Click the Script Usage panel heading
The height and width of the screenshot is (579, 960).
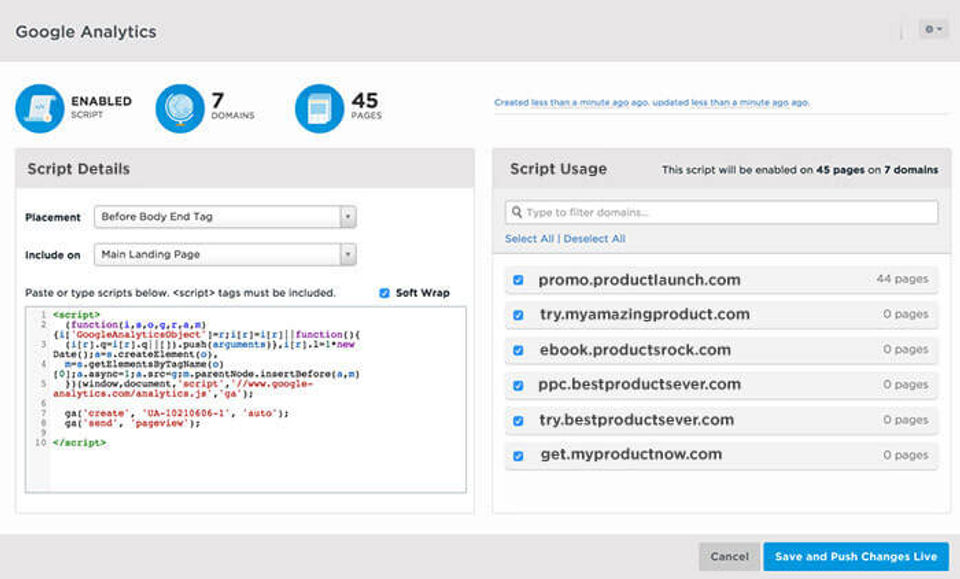558,169
